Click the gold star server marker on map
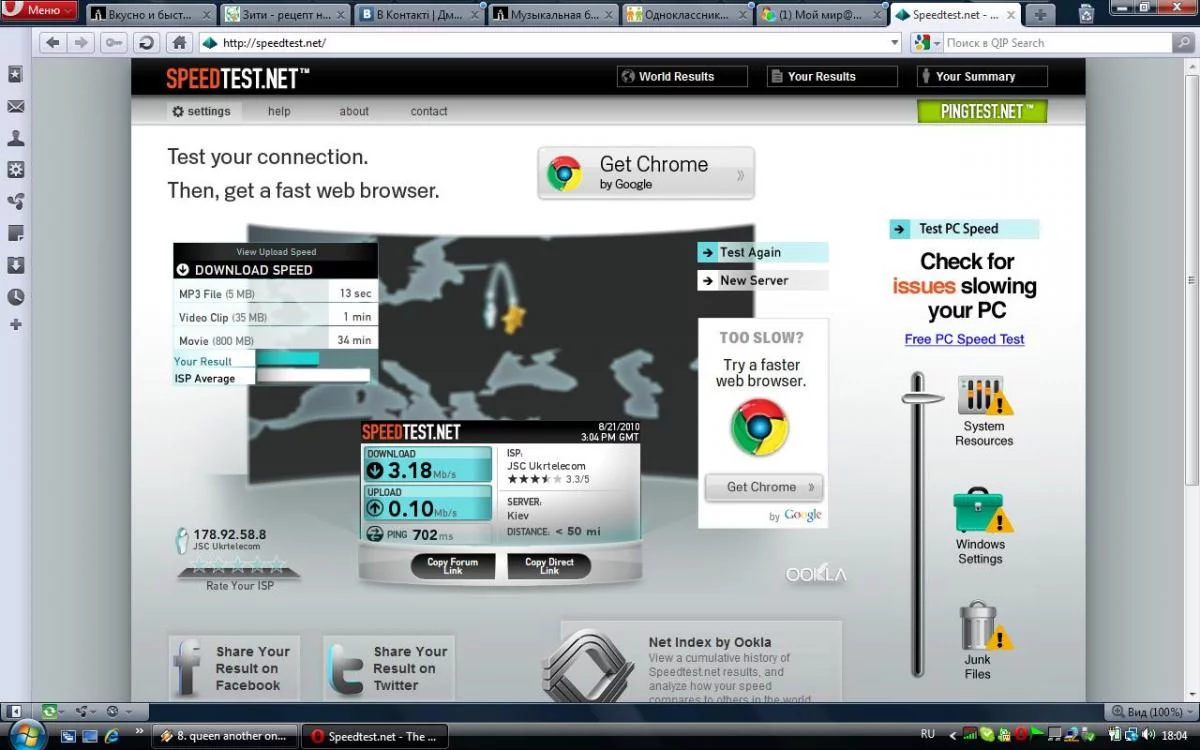 point(514,319)
